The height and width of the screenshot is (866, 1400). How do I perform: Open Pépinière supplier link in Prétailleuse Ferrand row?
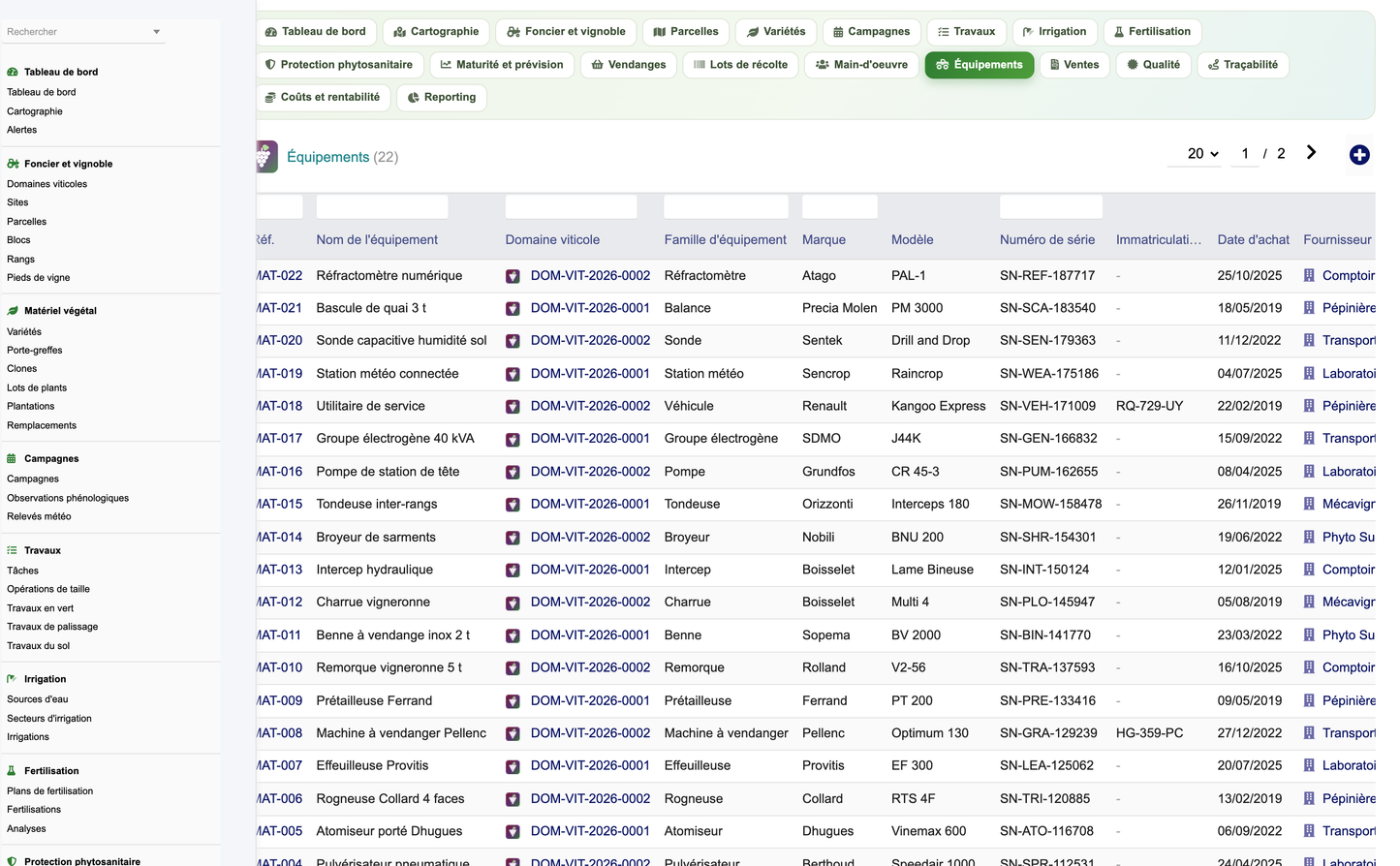[x=1349, y=701]
